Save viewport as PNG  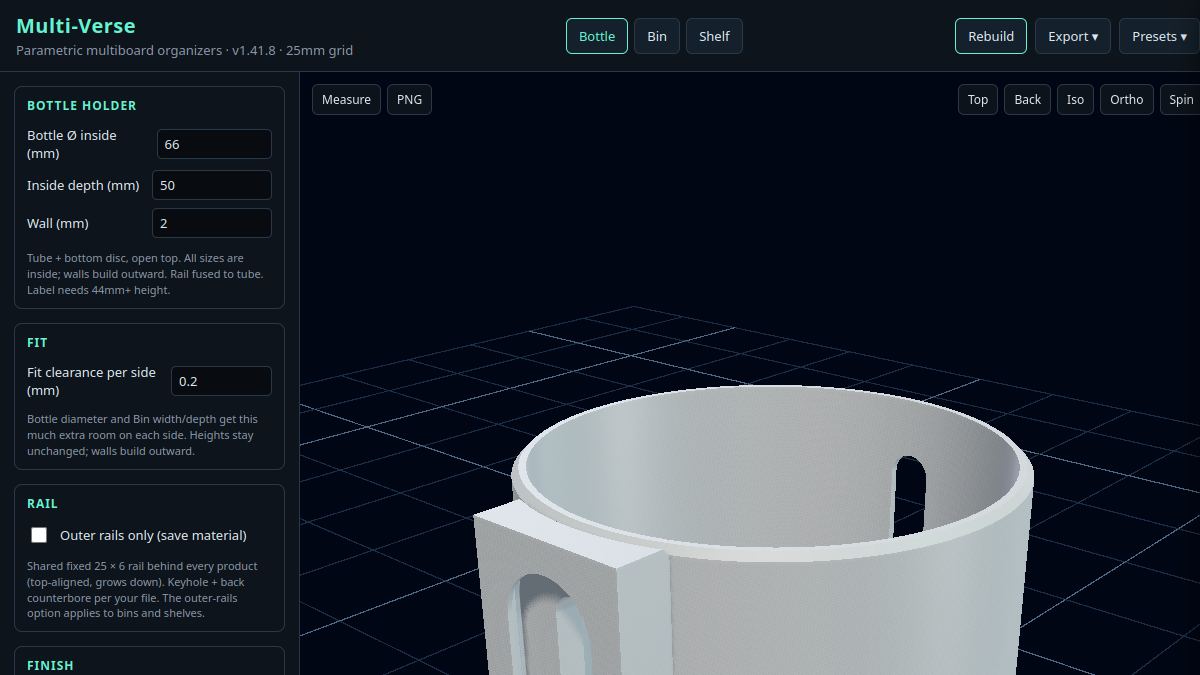point(409,100)
